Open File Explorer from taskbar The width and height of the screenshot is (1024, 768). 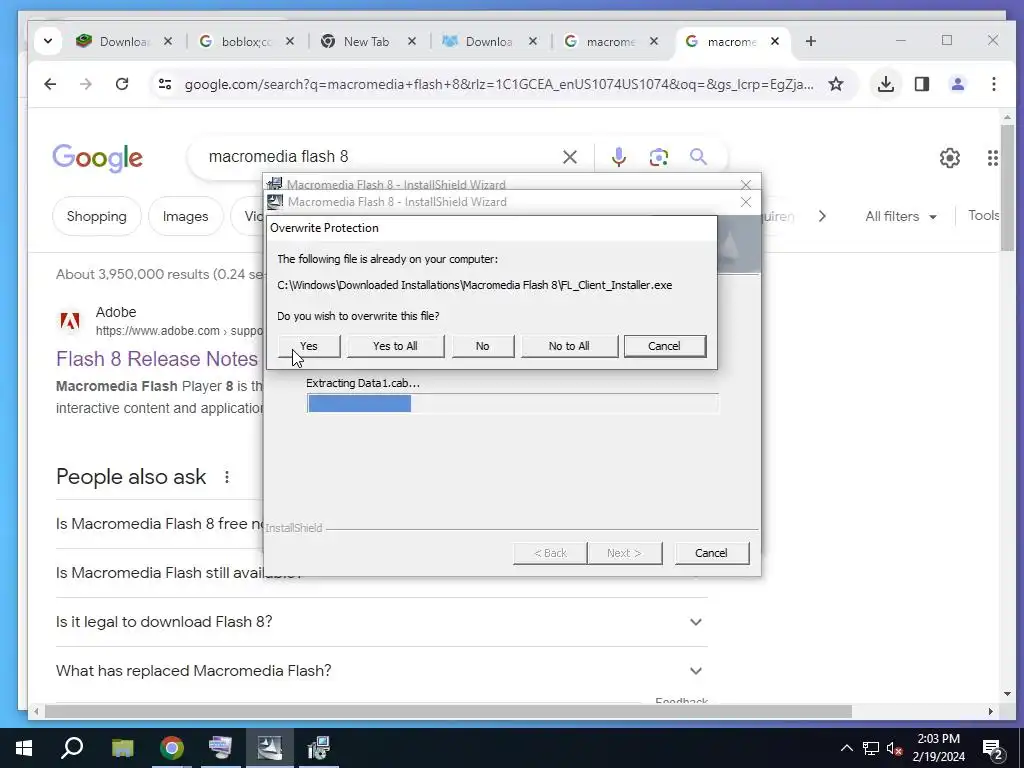(122, 748)
